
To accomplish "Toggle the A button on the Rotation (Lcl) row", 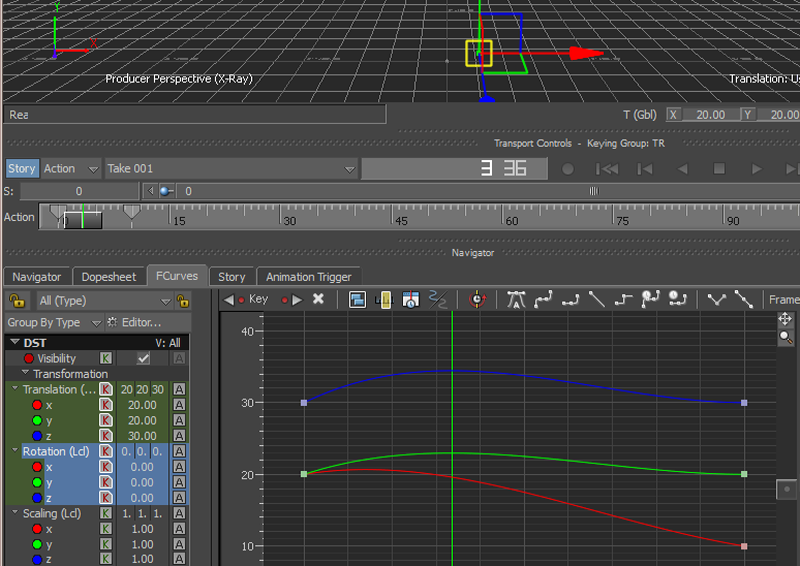I will tap(179, 451).
